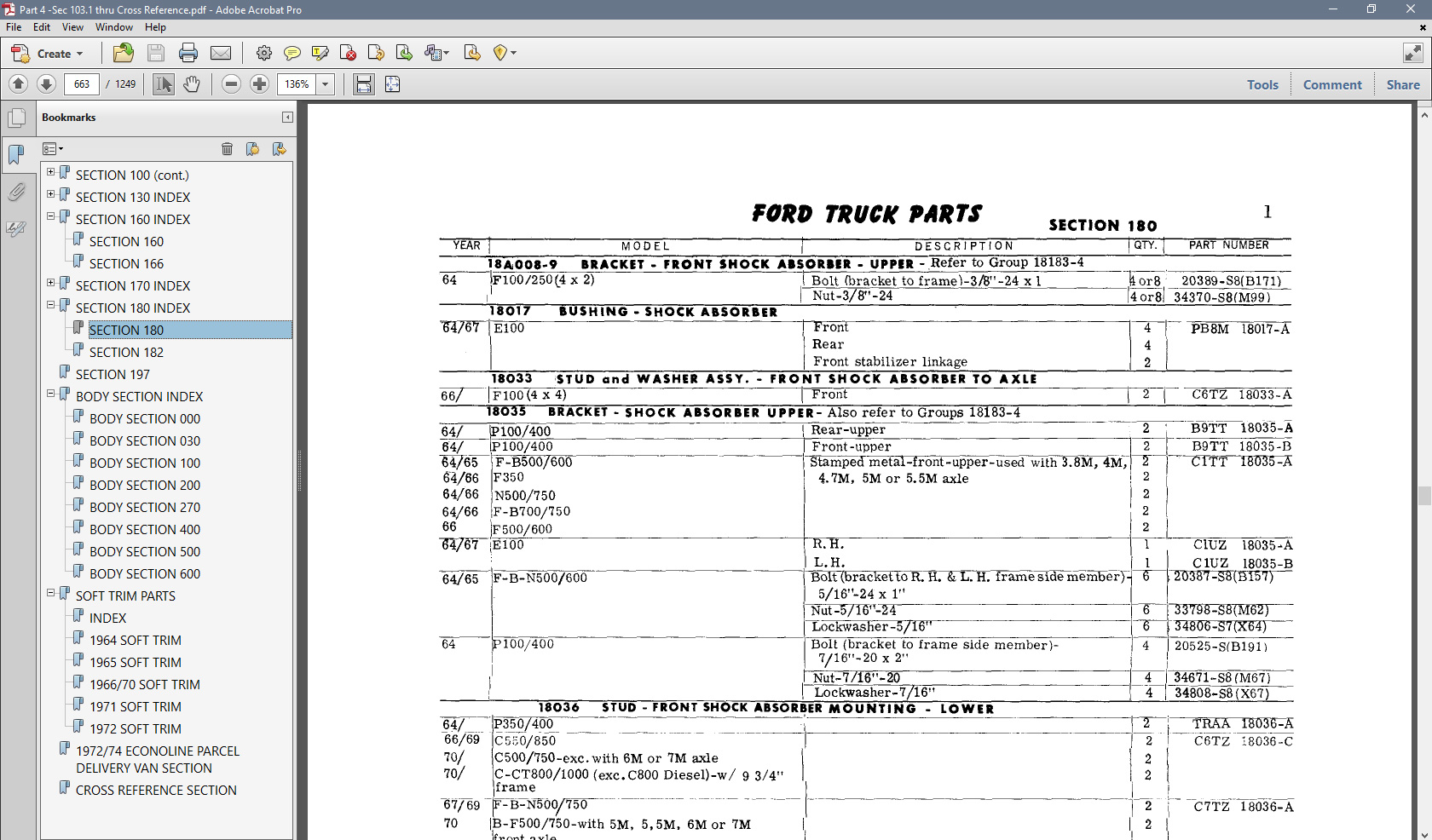Collapse BODY SECTION INDEX bookmark
This screenshot has height=840, width=1432.
point(50,394)
